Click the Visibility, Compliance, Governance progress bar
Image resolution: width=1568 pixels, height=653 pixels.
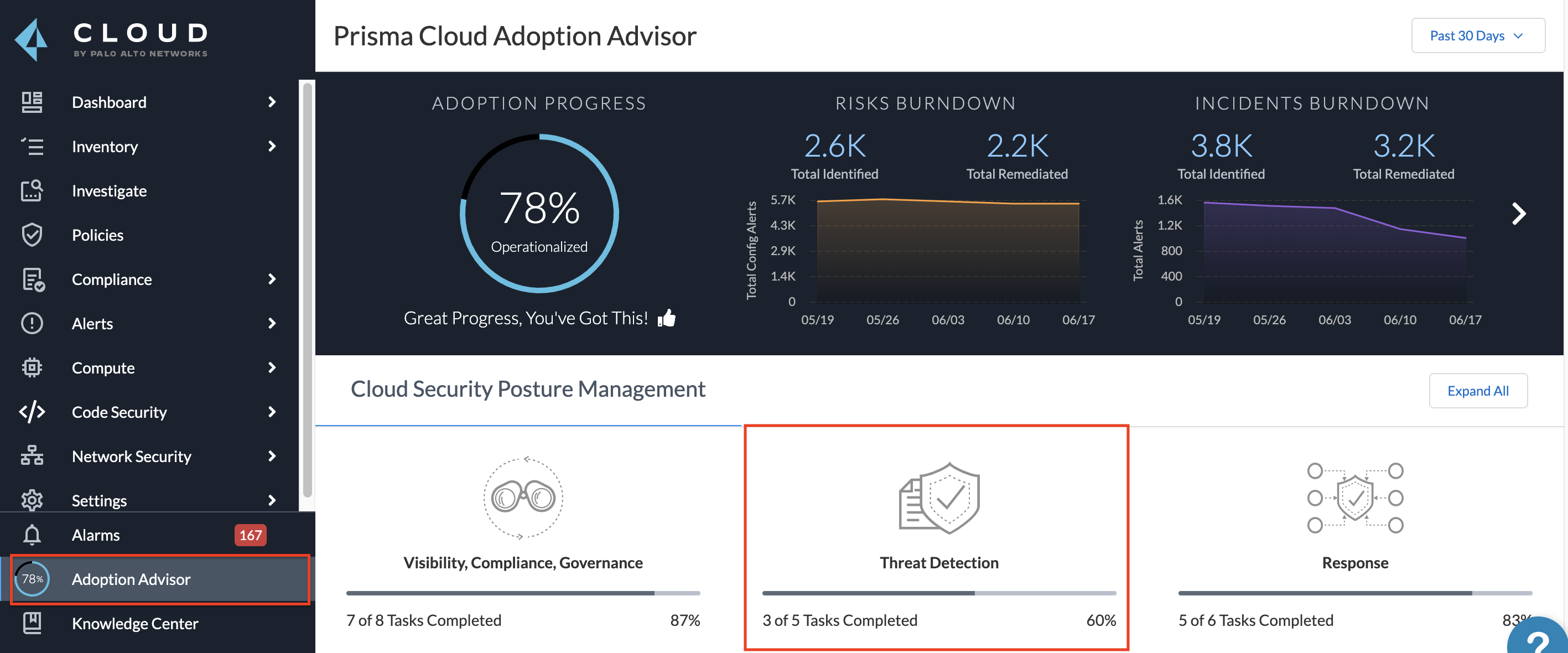point(522,593)
